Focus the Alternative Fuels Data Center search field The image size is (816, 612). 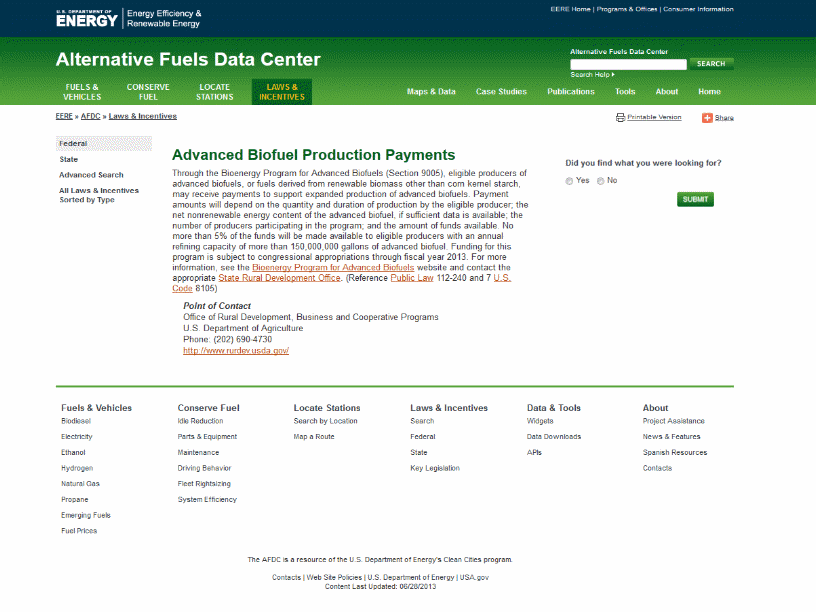click(628, 65)
